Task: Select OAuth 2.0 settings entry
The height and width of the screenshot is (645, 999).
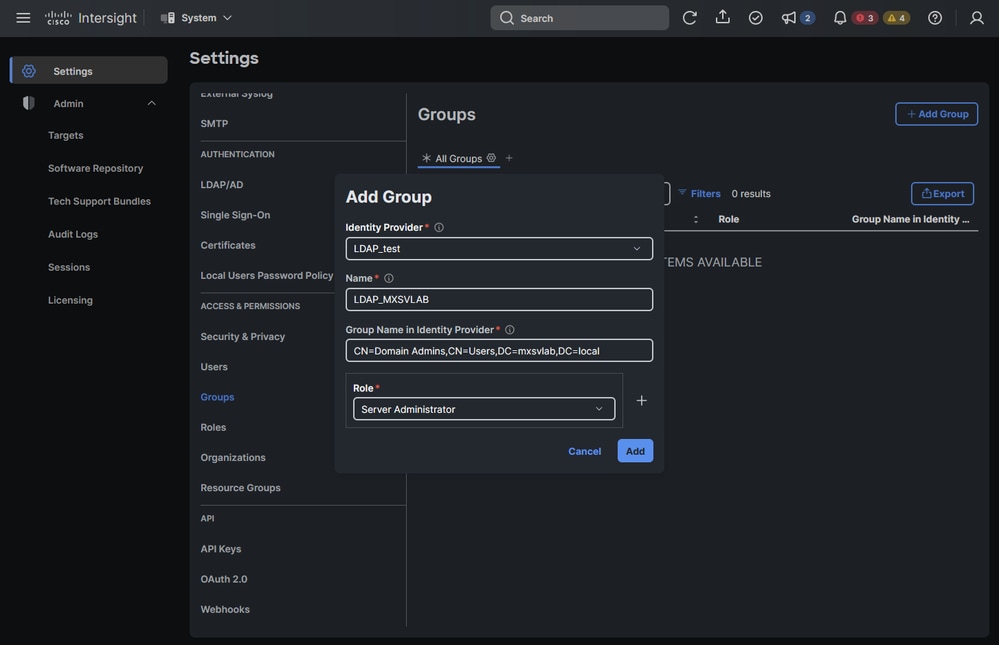Action: point(224,579)
